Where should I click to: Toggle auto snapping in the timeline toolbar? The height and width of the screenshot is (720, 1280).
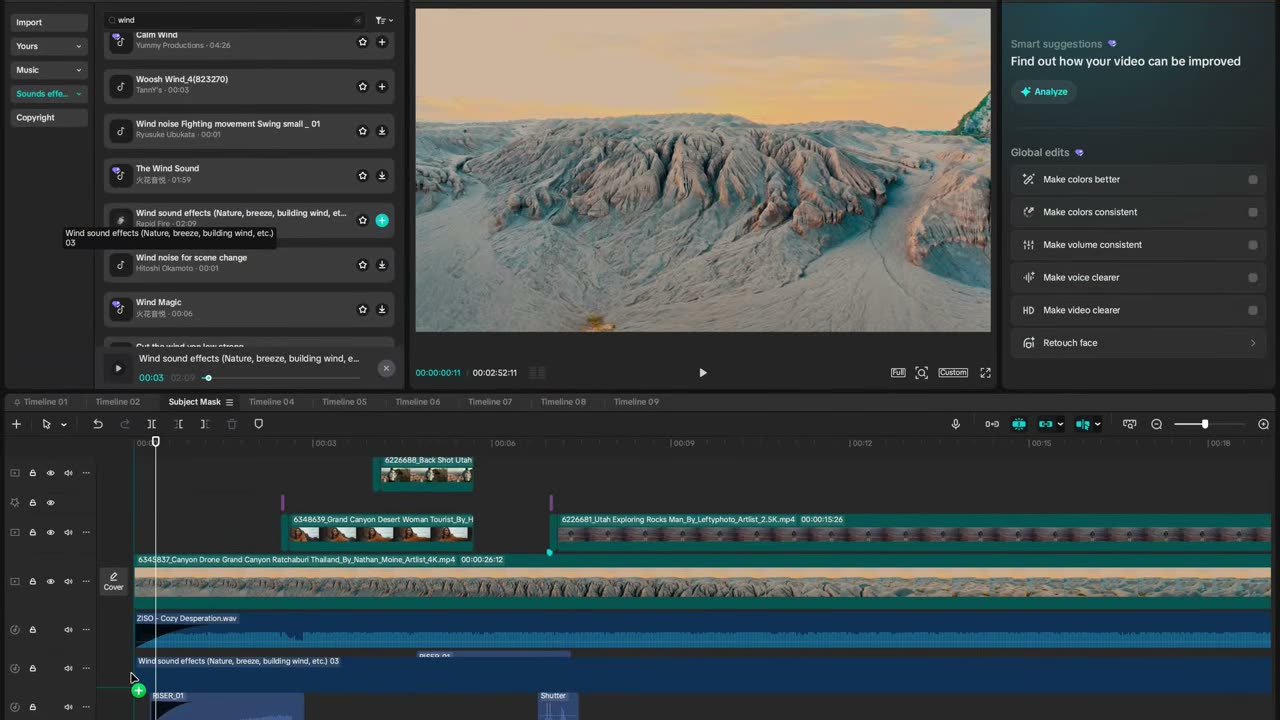(1019, 424)
